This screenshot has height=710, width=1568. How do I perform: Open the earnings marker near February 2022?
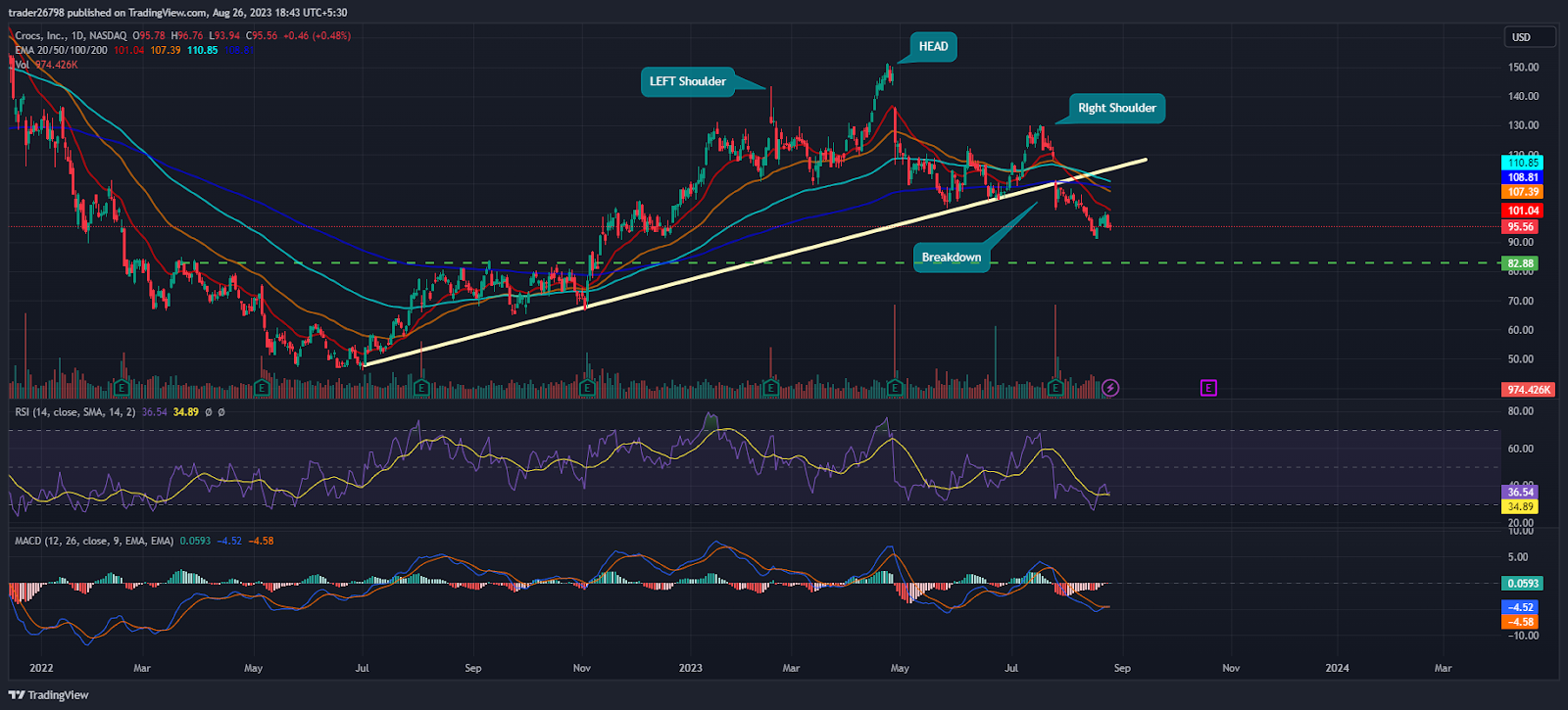(x=122, y=388)
